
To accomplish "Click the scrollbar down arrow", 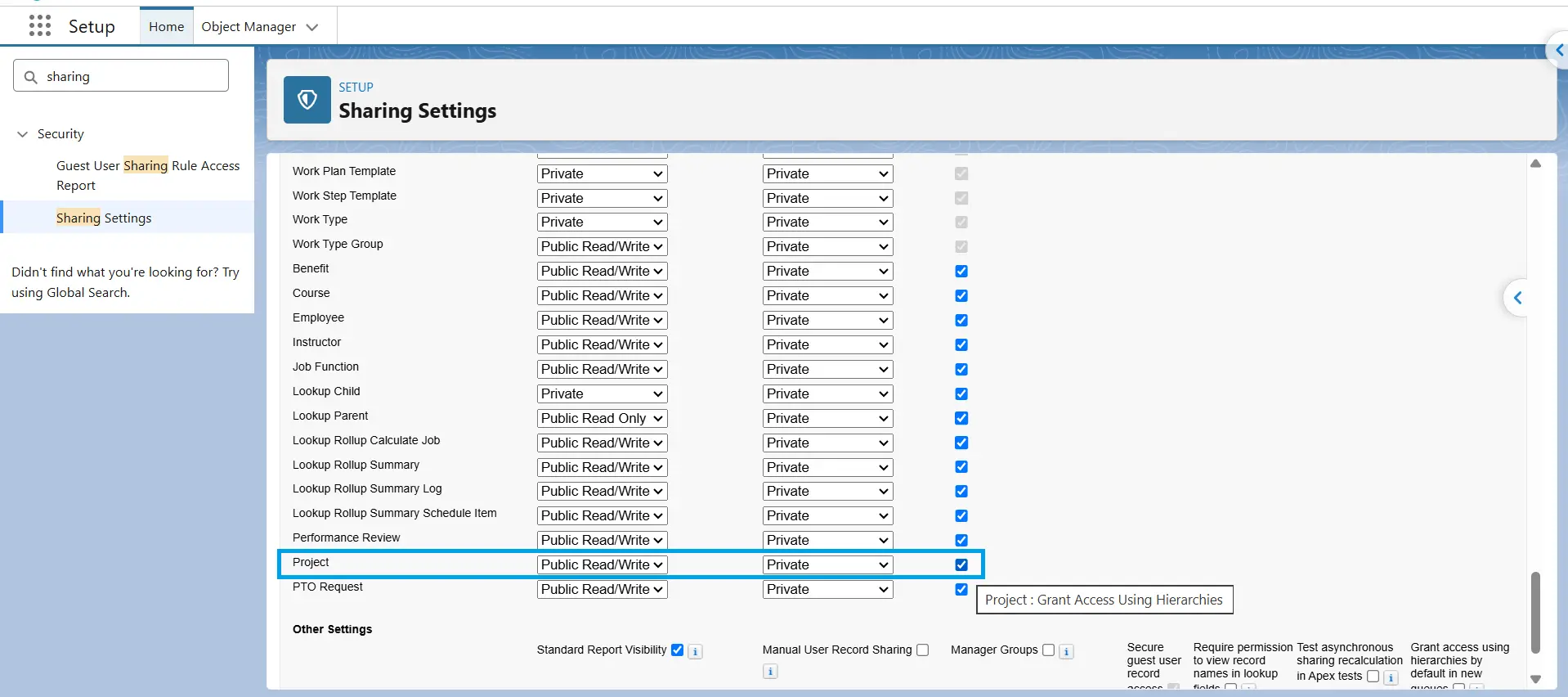I will tap(1536, 679).
